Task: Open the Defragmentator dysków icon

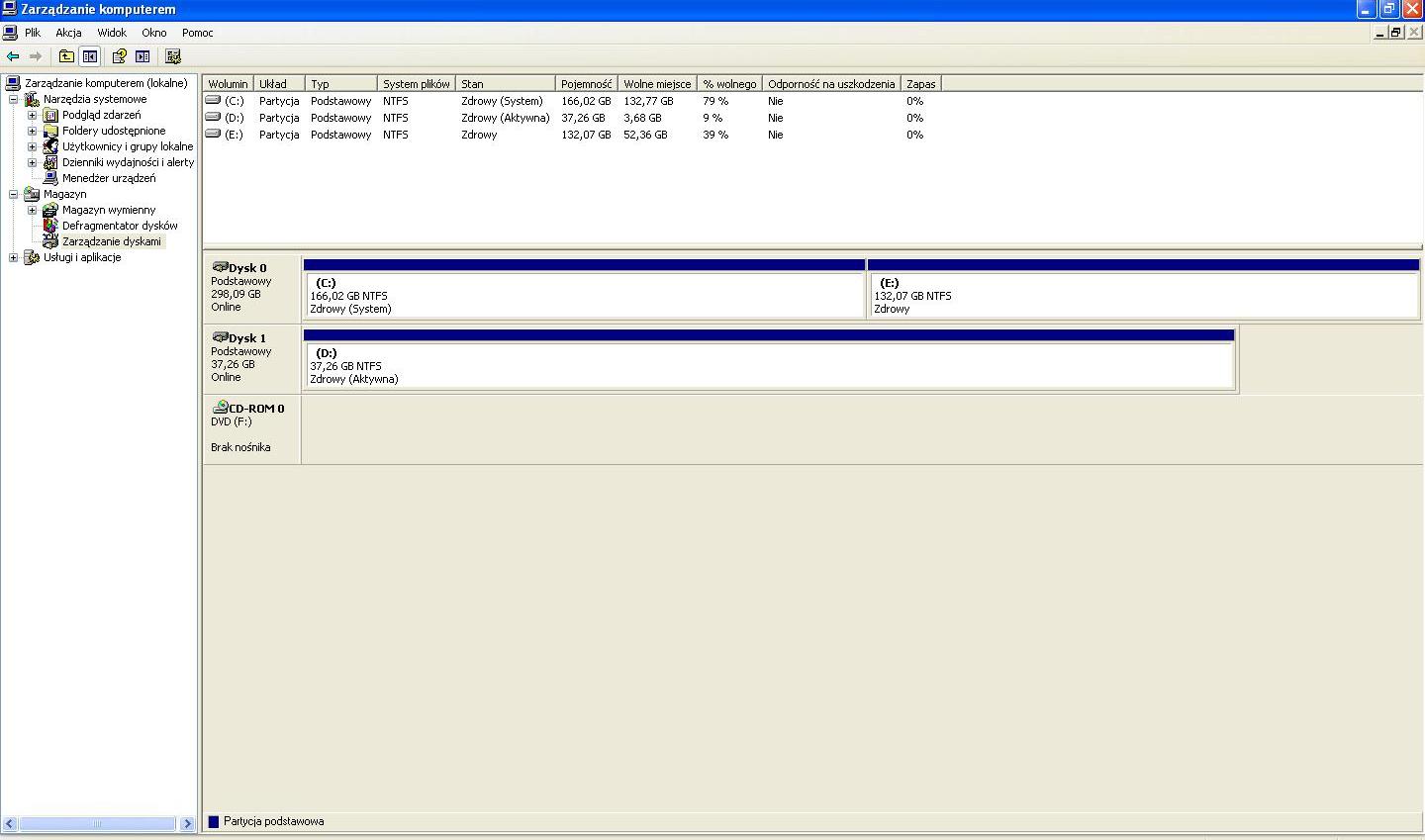Action: pos(50,226)
